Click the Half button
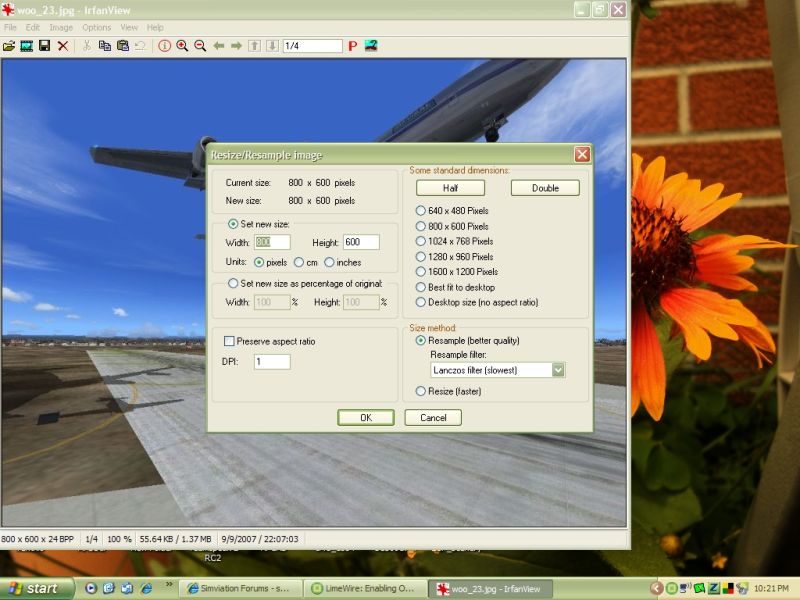Screen dimensions: 800x600 tap(450, 188)
